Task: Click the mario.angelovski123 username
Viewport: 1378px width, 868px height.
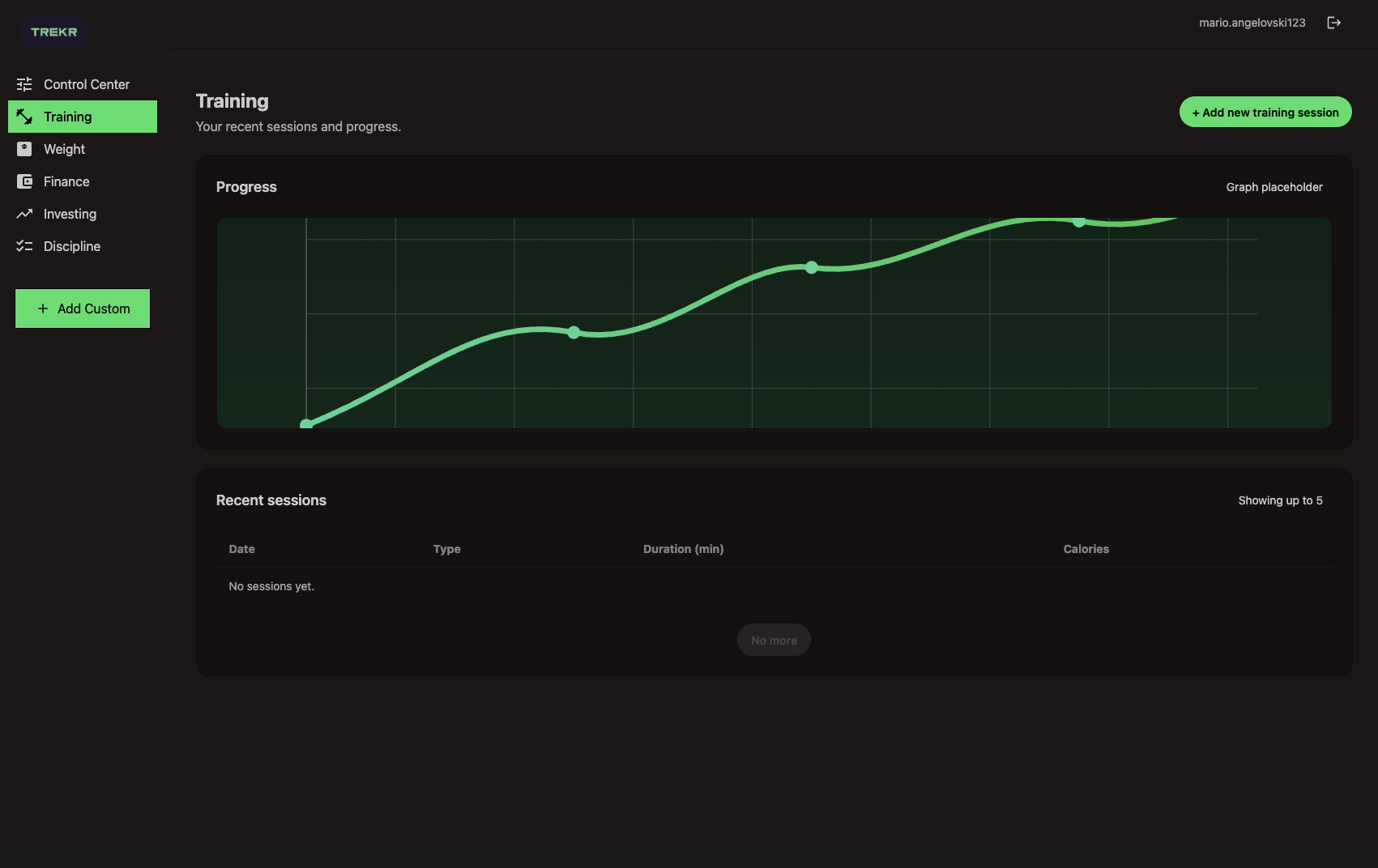Action: tap(1252, 23)
